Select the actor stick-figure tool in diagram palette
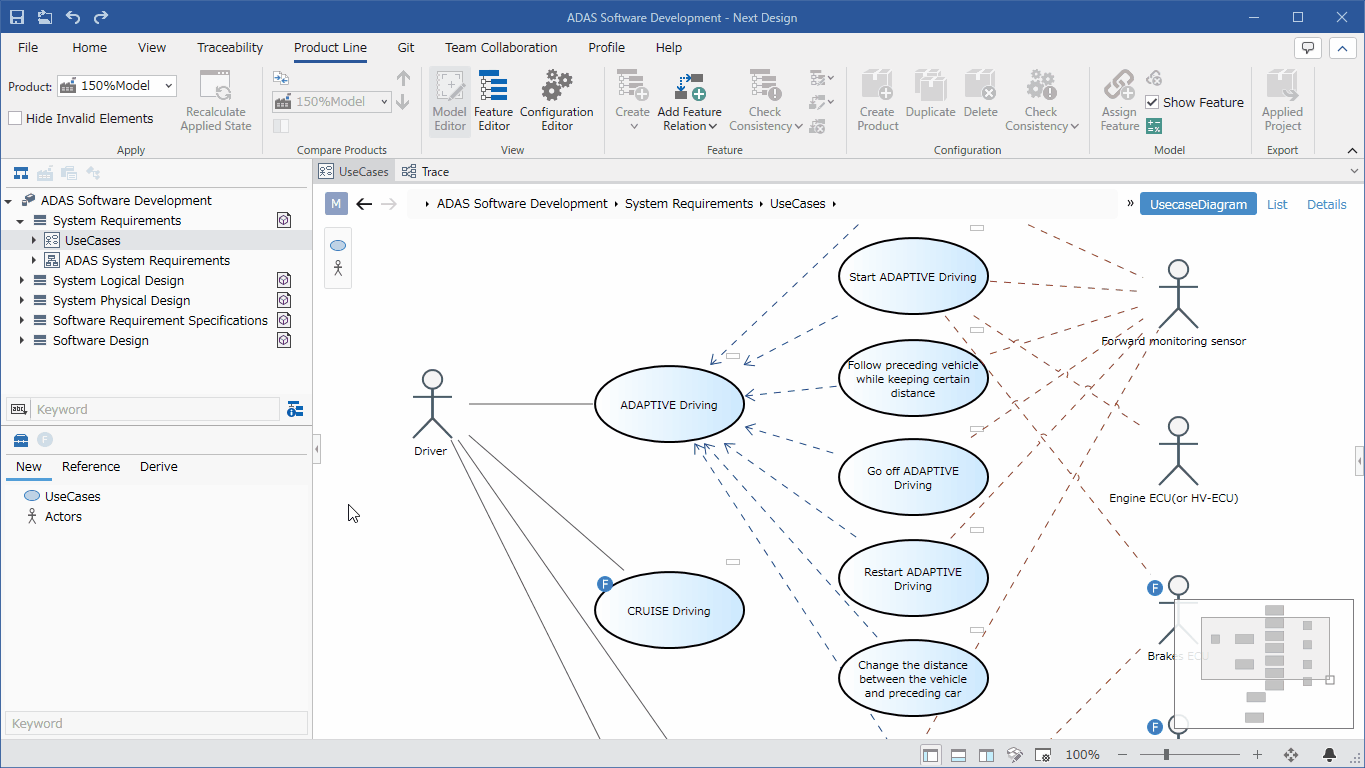1365x768 pixels. (x=338, y=268)
